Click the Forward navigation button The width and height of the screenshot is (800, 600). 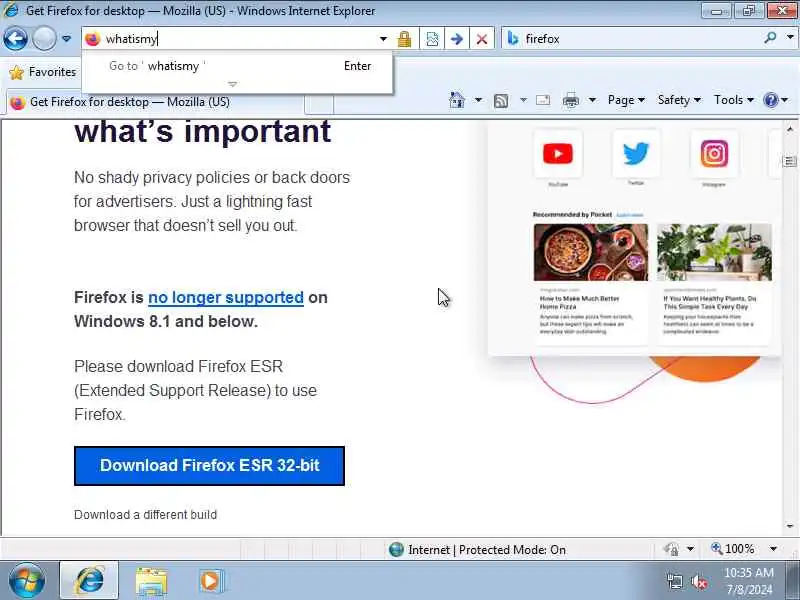pyautogui.click(x=44, y=39)
